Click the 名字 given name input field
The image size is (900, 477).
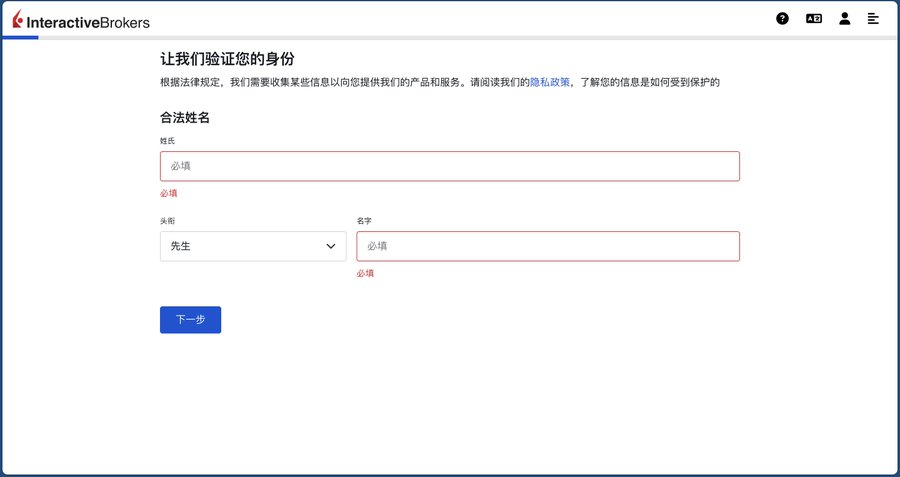548,246
